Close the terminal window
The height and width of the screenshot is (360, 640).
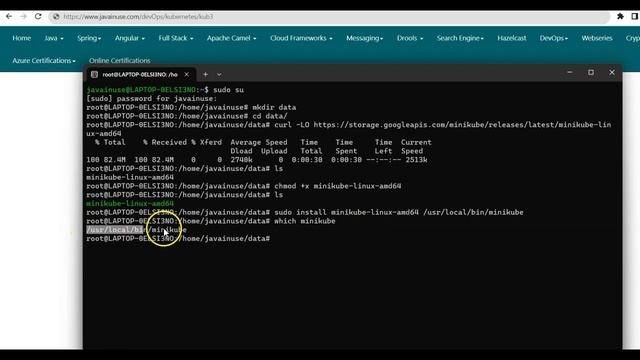click(x=612, y=72)
